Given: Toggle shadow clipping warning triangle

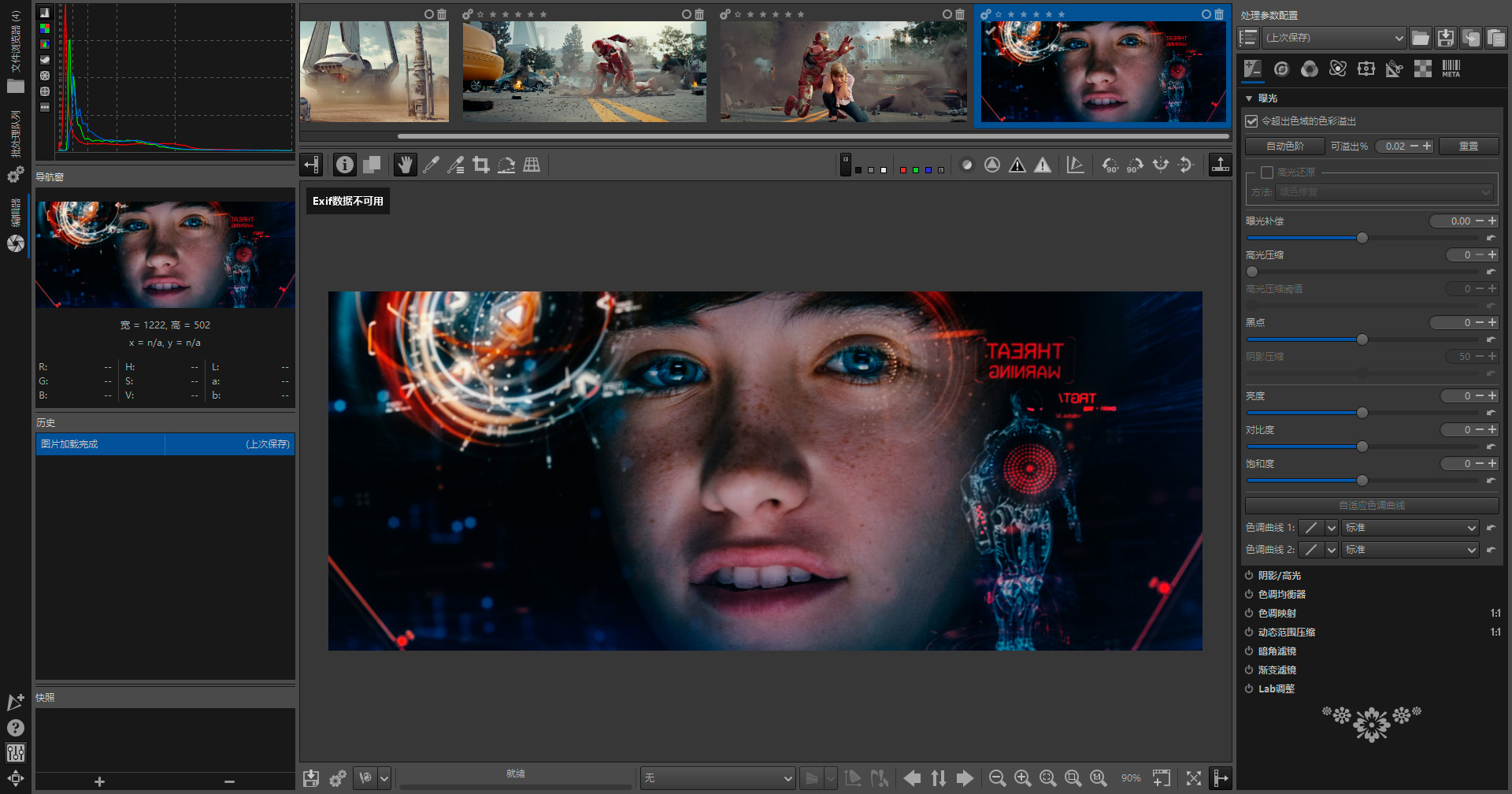Looking at the screenshot, I should pos(1017,165).
